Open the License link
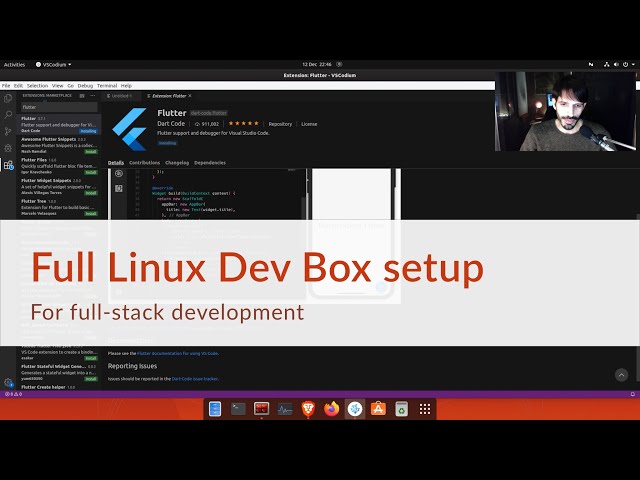Image resolution: width=640 pixels, height=480 pixels. 309,124
